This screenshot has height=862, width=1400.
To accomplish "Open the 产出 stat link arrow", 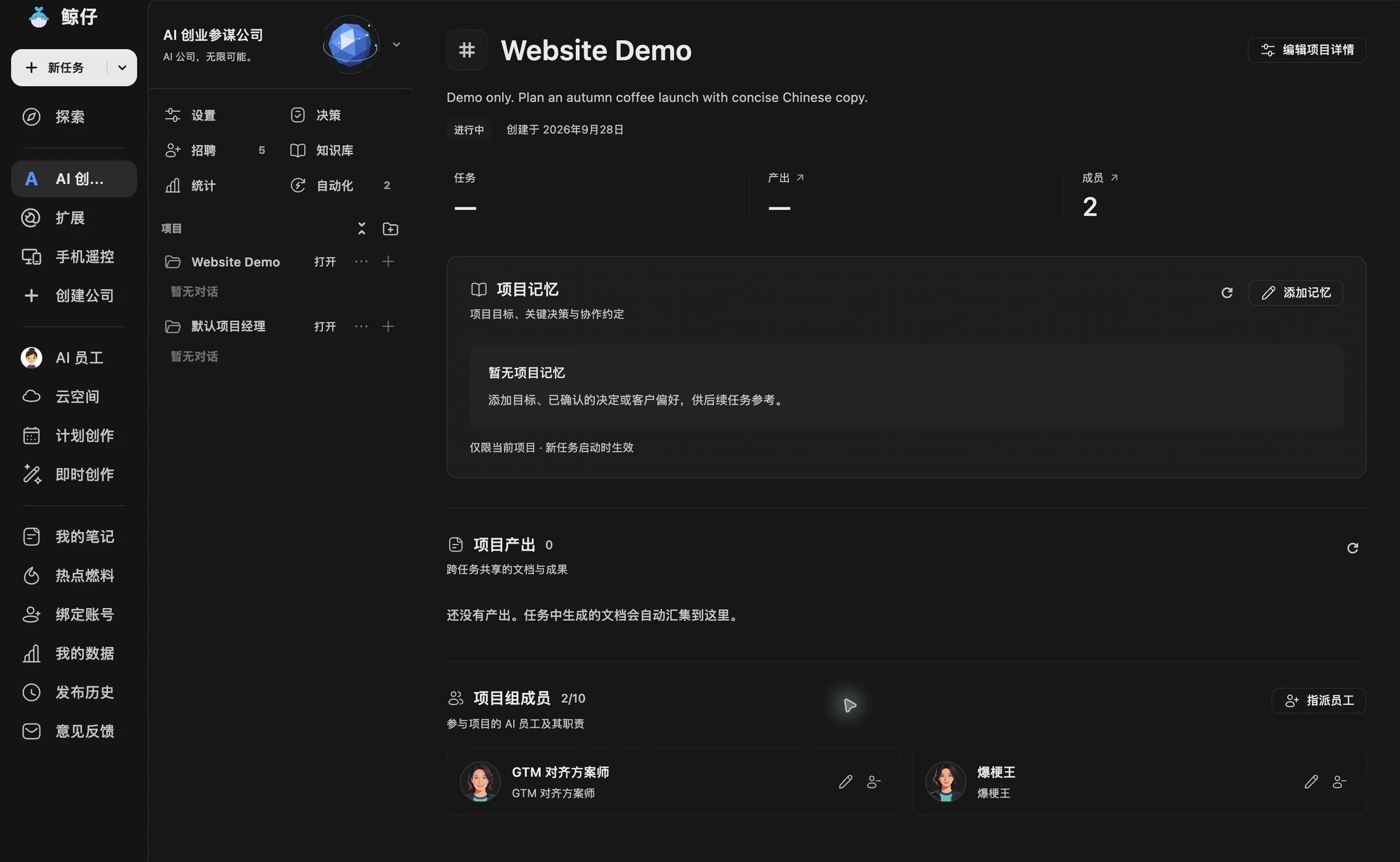I will coord(800,178).
